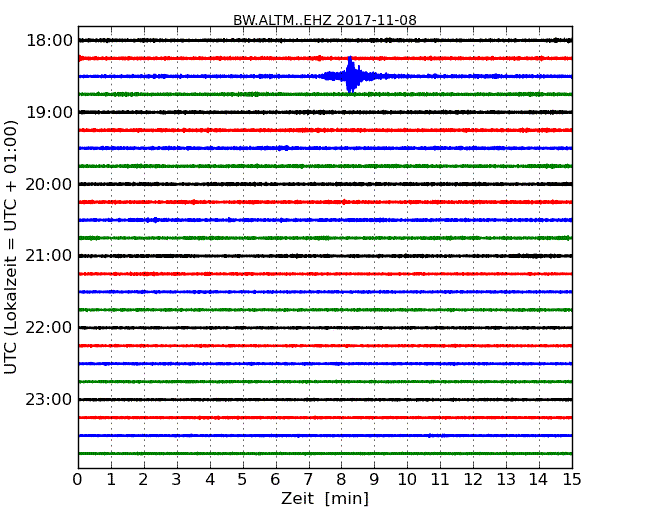Click x-axis tick label 1
The width and height of the screenshot is (650, 520).
click(111, 480)
